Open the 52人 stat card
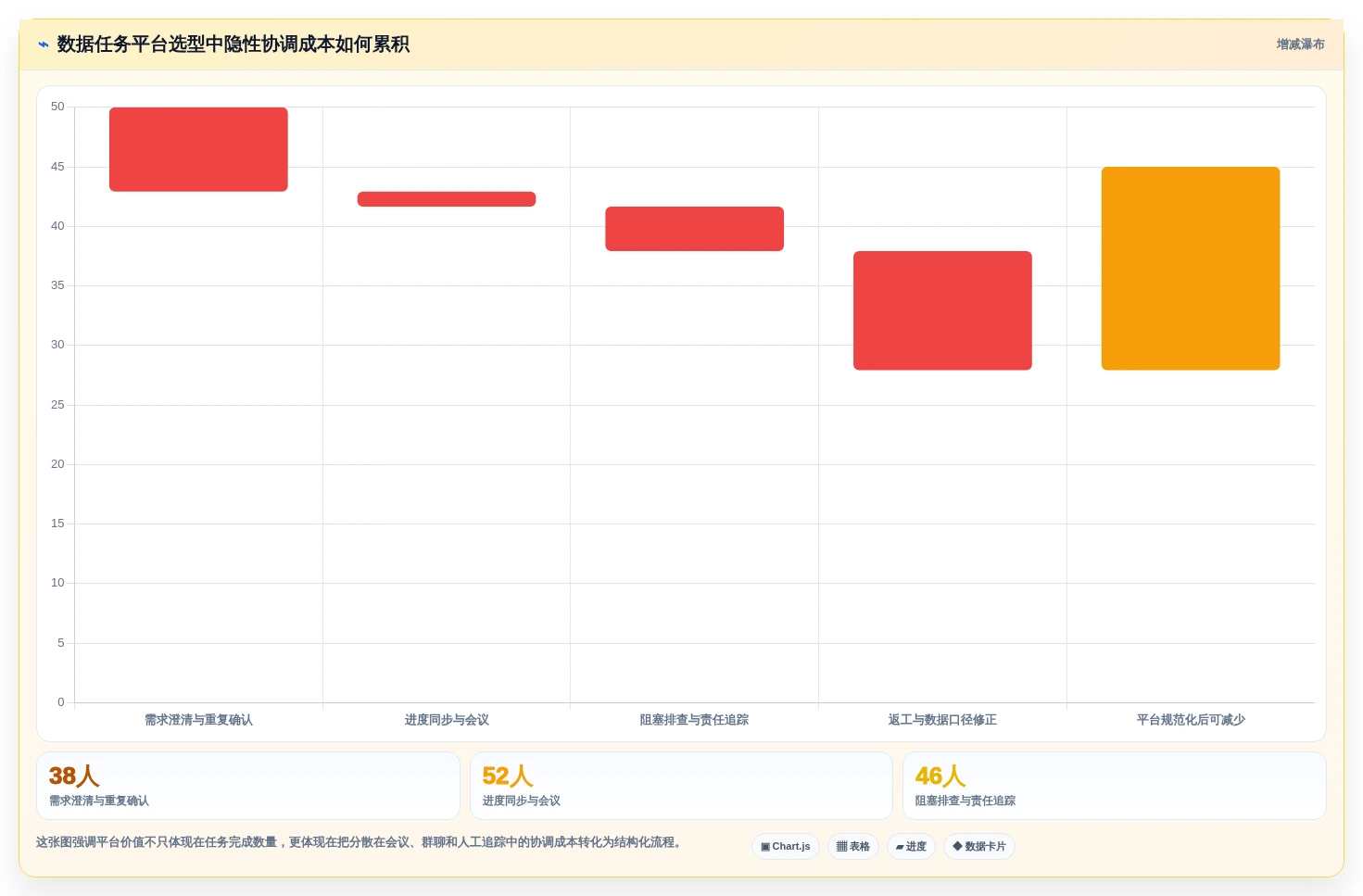1363x896 pixels. click(681, 786)
